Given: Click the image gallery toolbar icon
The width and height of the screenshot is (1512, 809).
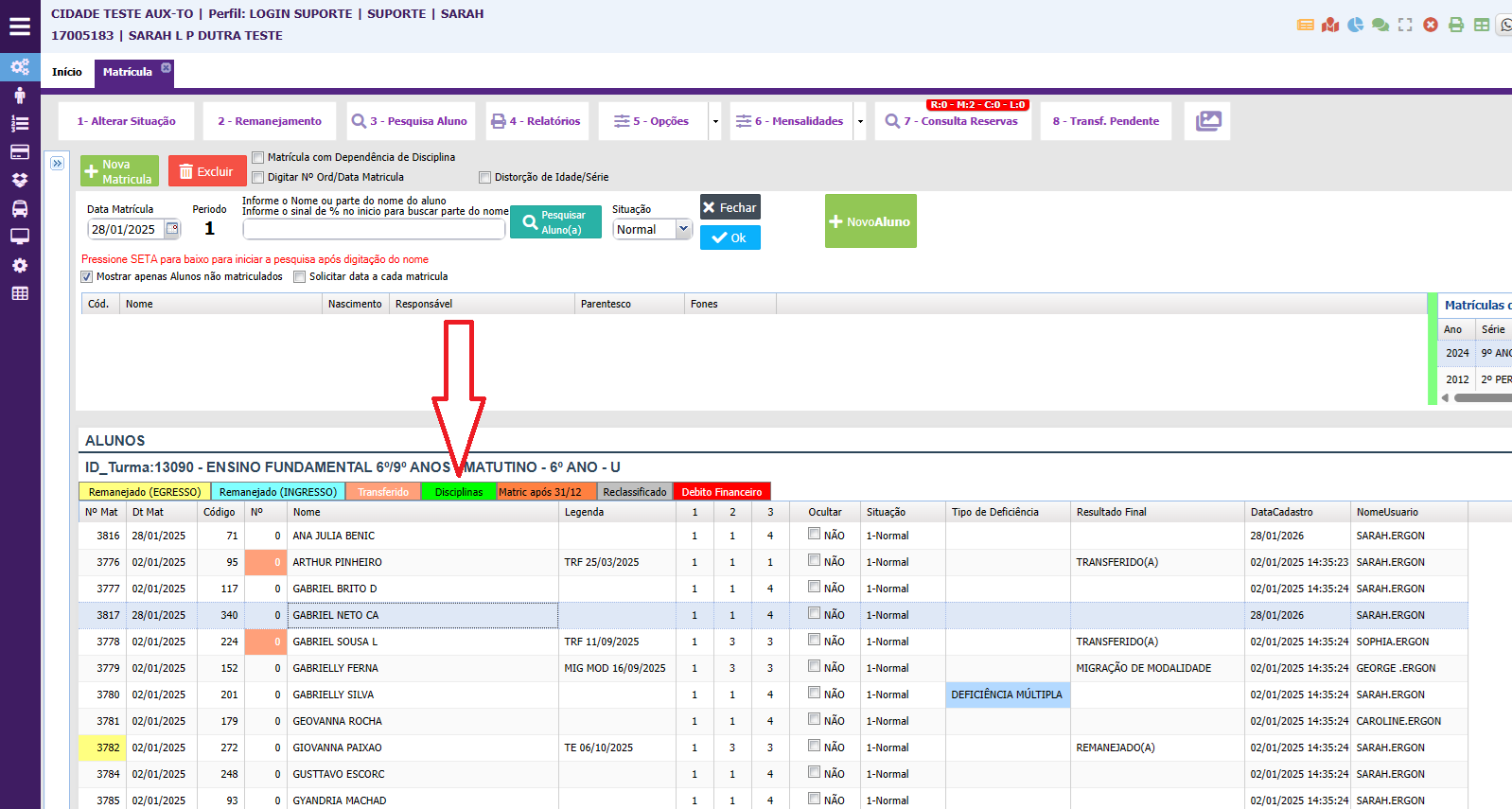Looking at the screenshot, I should 1207,121.
